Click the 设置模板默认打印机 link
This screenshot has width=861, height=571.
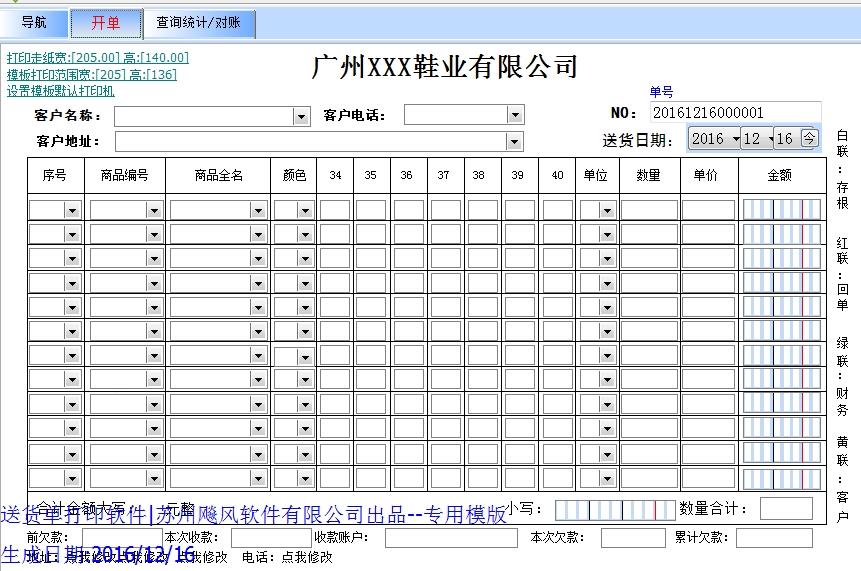pos(60,91)
